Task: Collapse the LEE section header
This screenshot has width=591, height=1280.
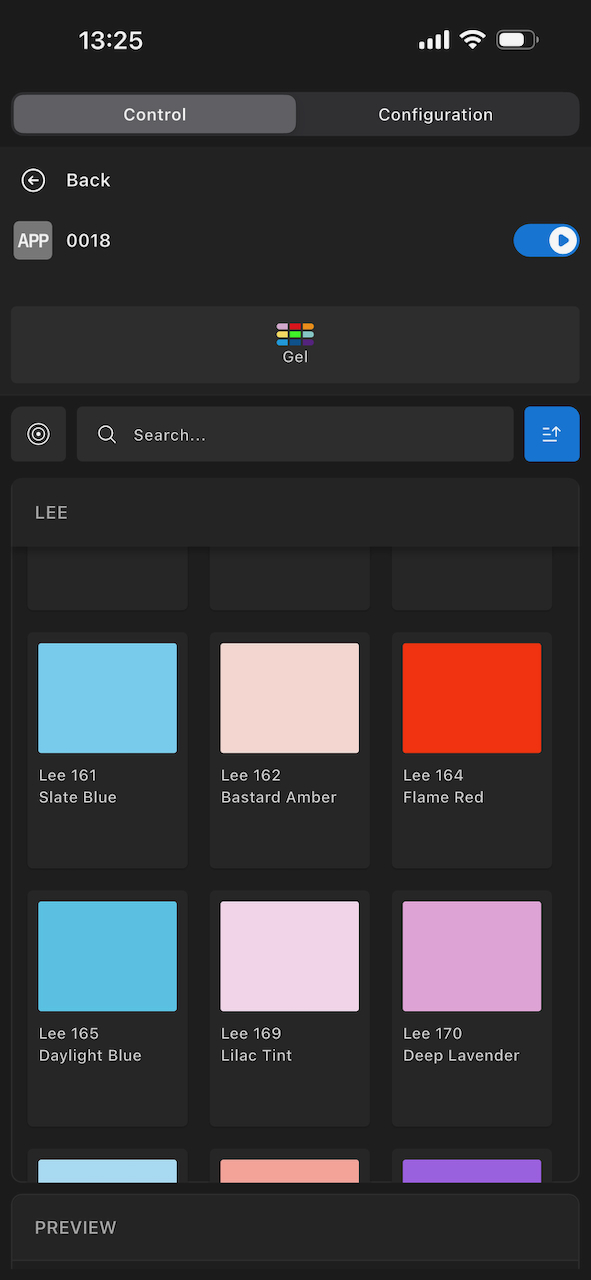Action: click(295, 513)
